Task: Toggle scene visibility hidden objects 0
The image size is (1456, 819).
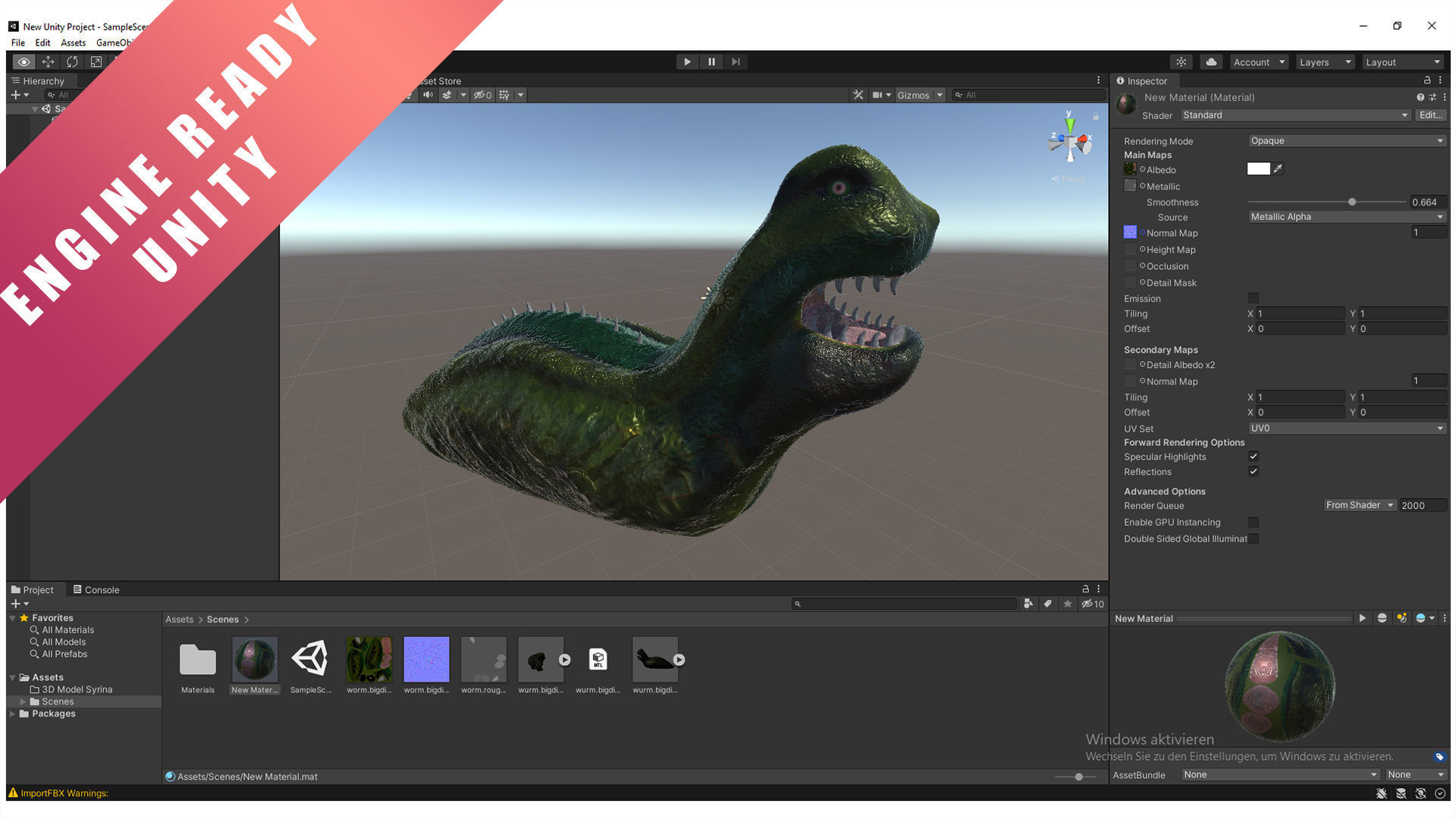Action: pyautogui.click(x=482, y=95)
